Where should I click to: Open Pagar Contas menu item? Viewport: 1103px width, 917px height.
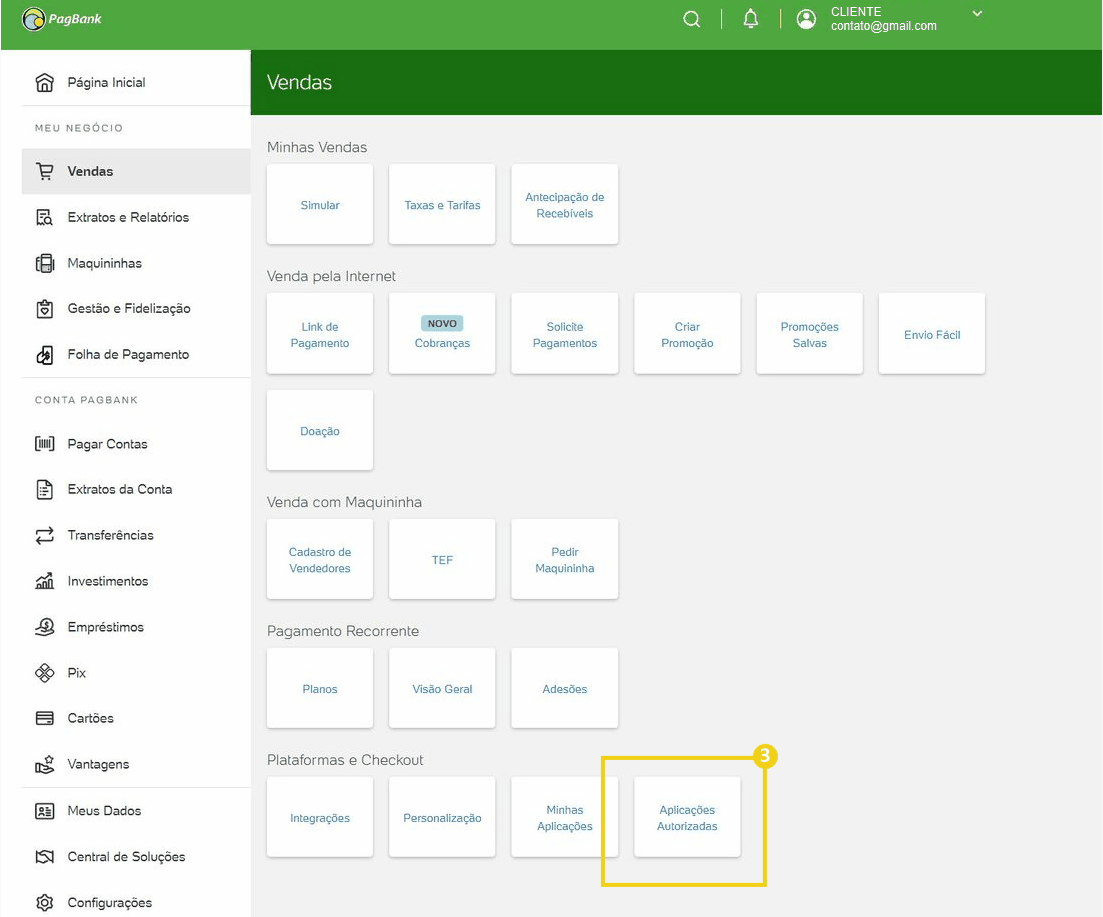pyautogui.click(x=136, y=444)
